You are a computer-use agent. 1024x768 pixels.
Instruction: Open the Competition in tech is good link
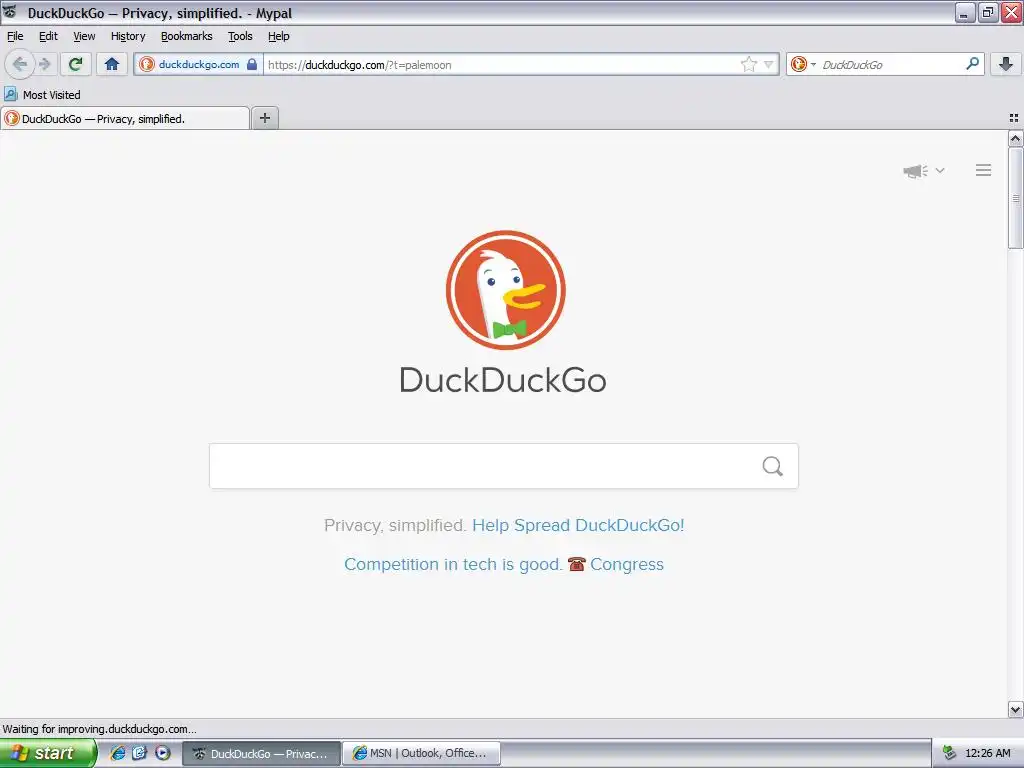tap(453, 564)
